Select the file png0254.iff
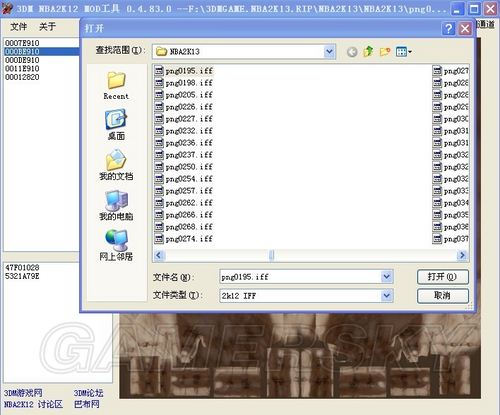The height and width of the screenshot is (415, 500). (184, 179)
